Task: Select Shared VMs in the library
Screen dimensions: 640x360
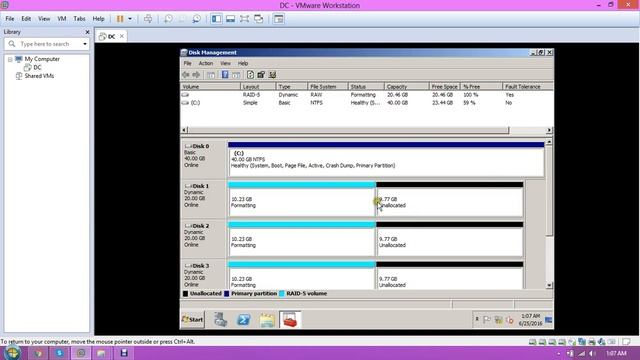Action: (39, 76)
